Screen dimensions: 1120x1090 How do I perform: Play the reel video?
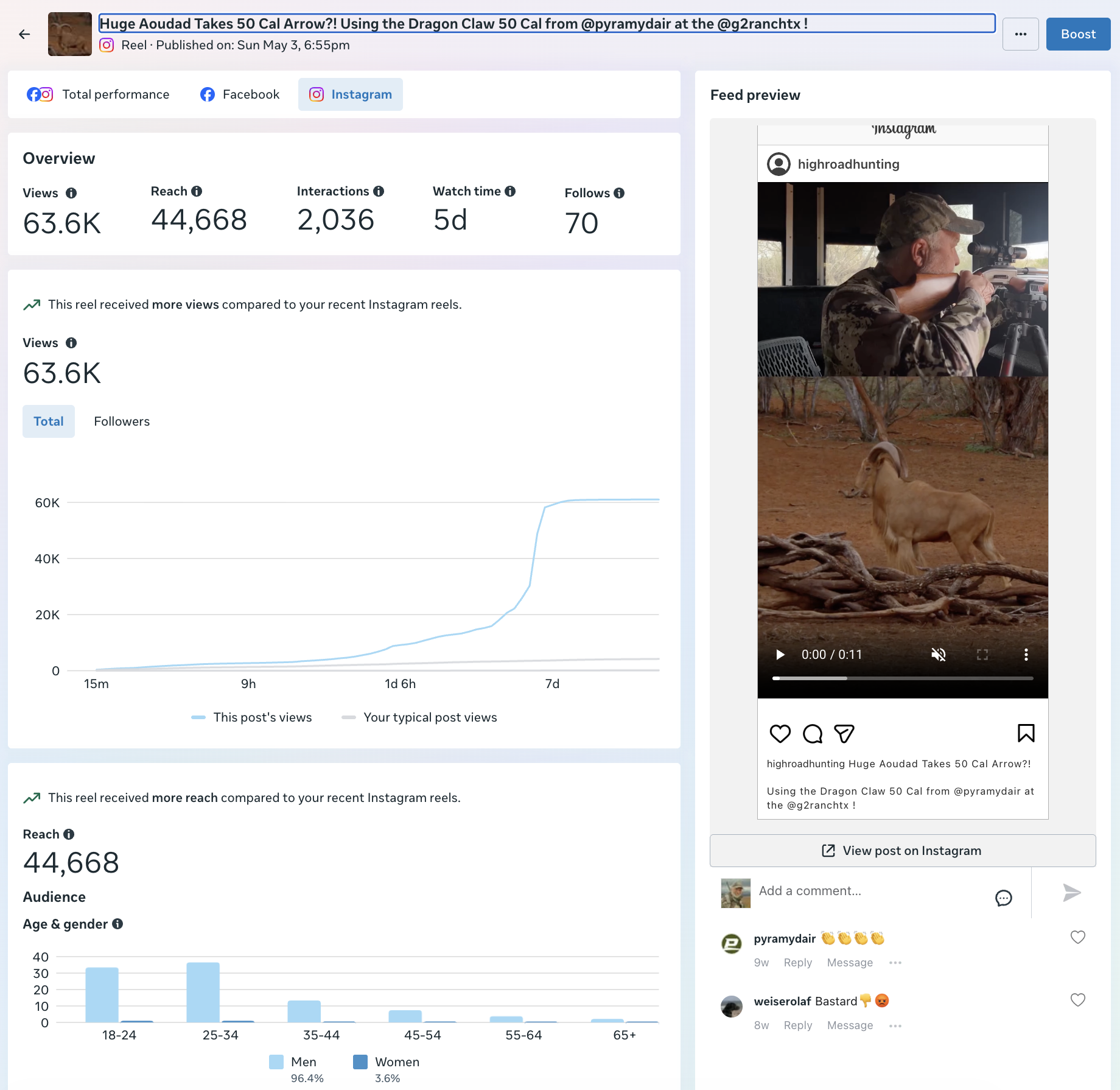tap(780, 655)
